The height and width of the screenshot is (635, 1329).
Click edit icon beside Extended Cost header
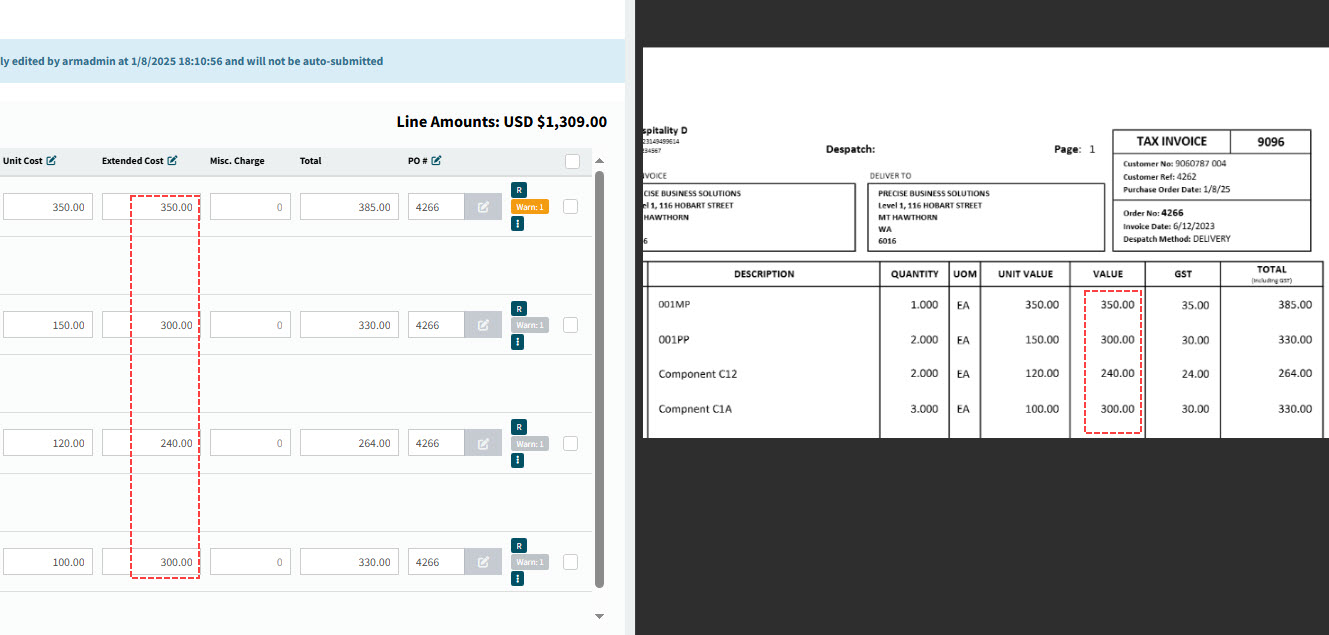pyautogui.click(x=172, y=160)
